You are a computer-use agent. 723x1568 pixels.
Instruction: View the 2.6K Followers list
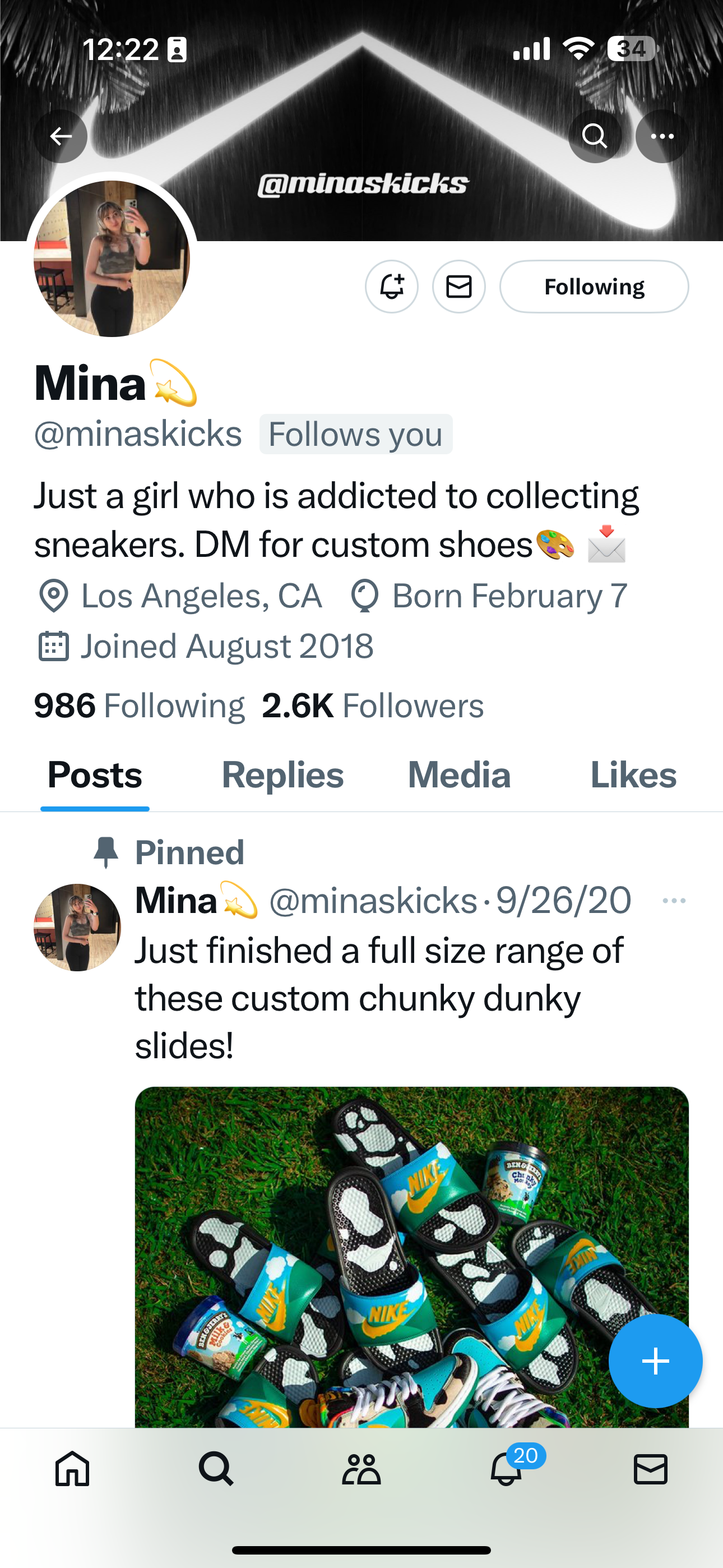pyautogui.click(x=373, y=705)
